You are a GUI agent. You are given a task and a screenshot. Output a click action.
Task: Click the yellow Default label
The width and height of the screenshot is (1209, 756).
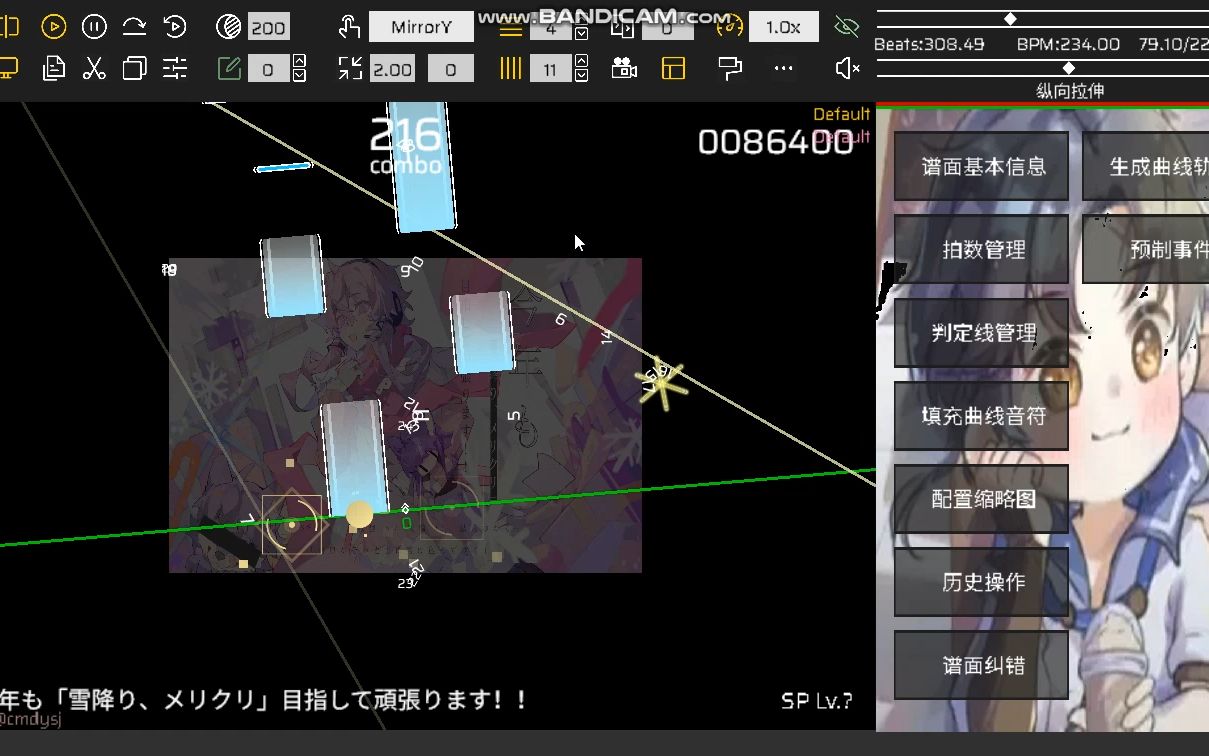841,114
